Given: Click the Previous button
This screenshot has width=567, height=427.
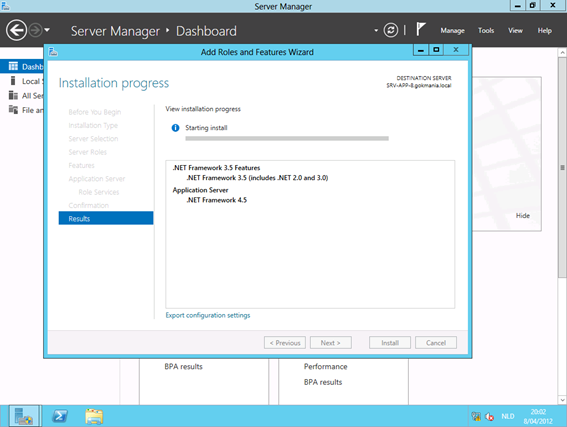Looking at the screenshot, I should pyautogui.click(x=285, y=343).
